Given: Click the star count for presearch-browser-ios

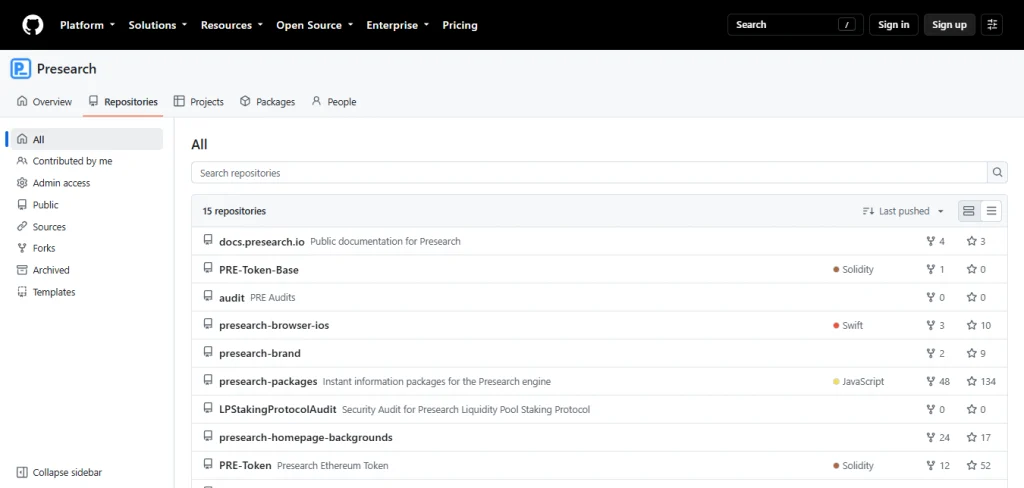Looking at the screenshot, I should coord(978,325).
